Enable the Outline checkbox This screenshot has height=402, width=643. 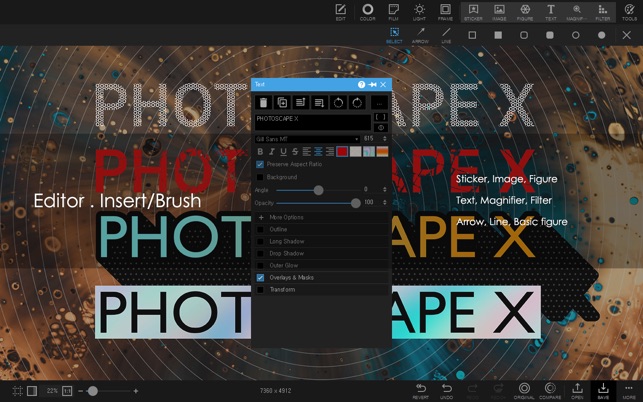260,230
